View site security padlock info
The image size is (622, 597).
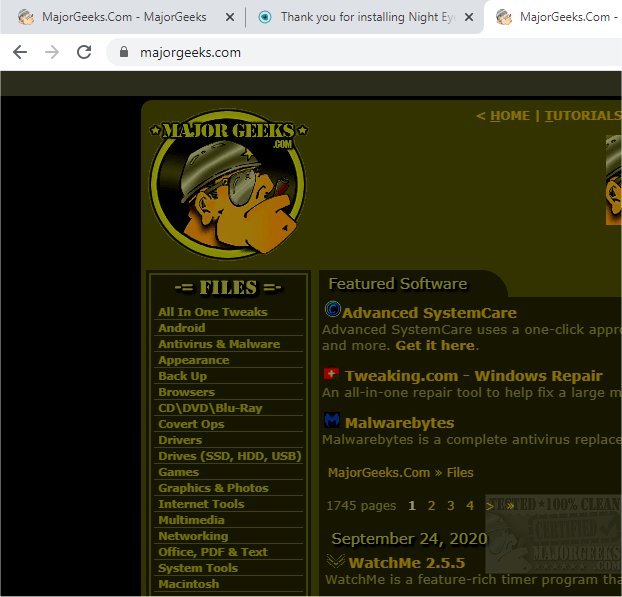coord(124,52)
